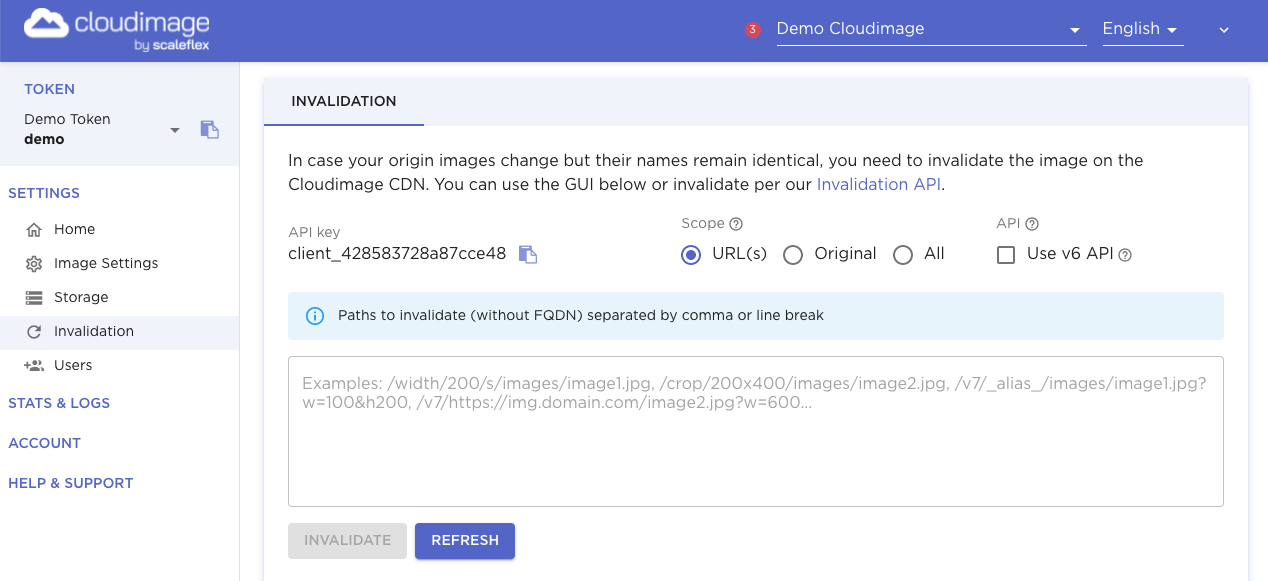Open the English language dropdown
The width and height of the screenshot is (1268, 581).
pos(1143,29)
